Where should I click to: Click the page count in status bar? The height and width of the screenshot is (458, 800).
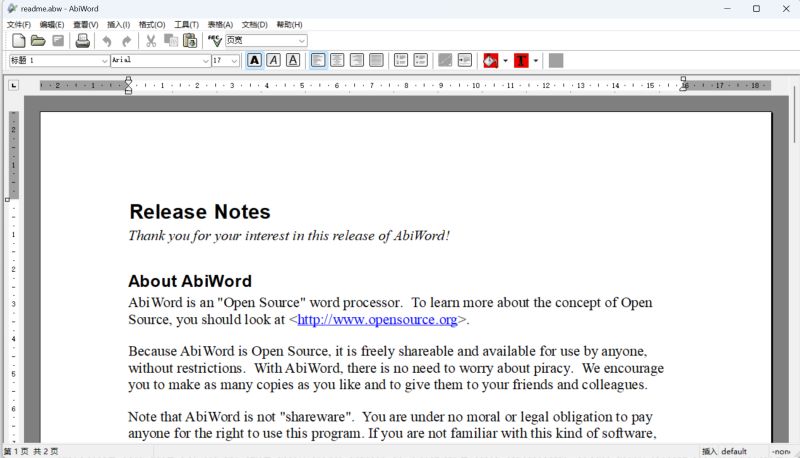pos(31,451)
